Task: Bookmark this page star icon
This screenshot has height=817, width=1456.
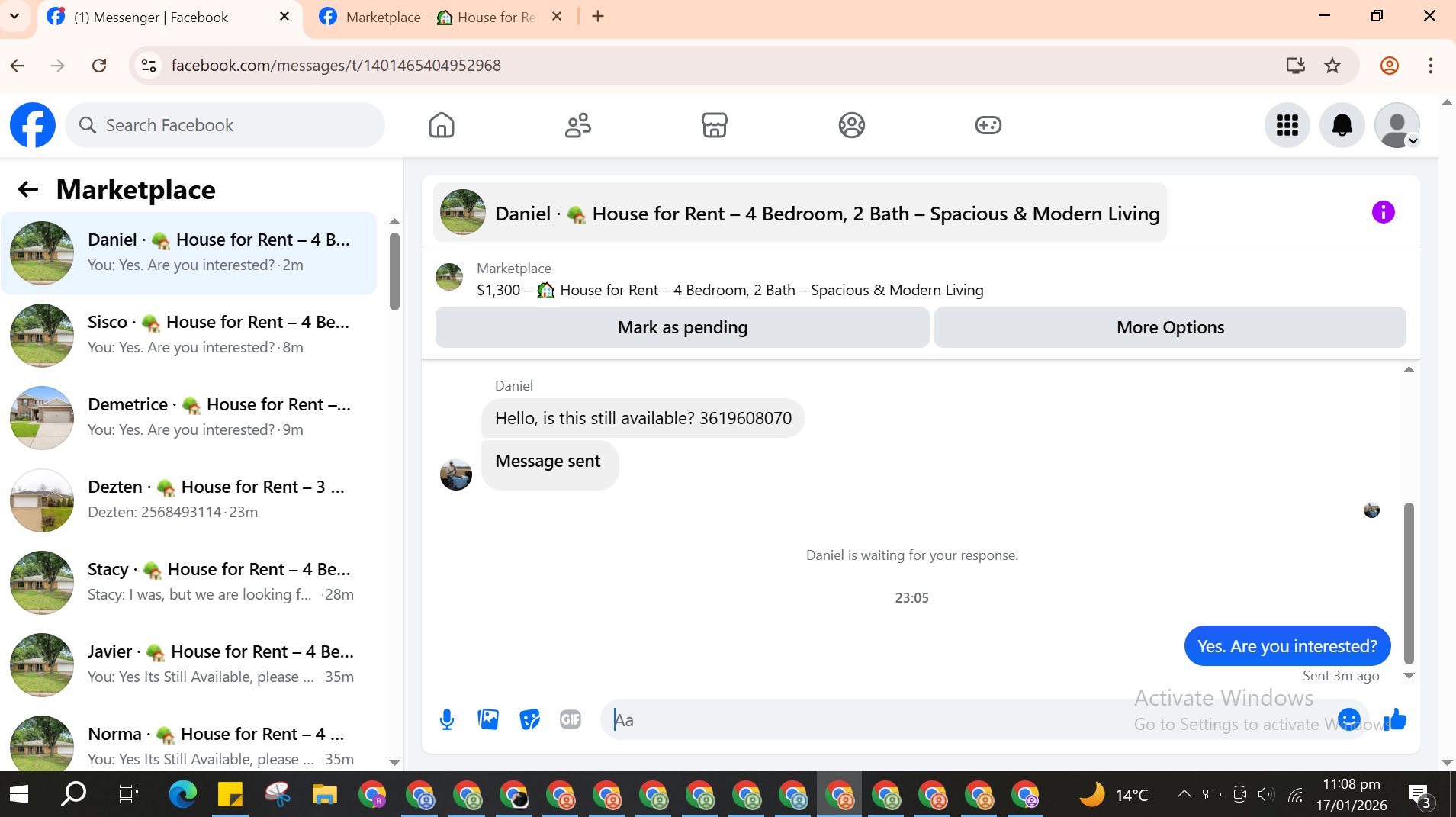Action: coord(1332,66)
